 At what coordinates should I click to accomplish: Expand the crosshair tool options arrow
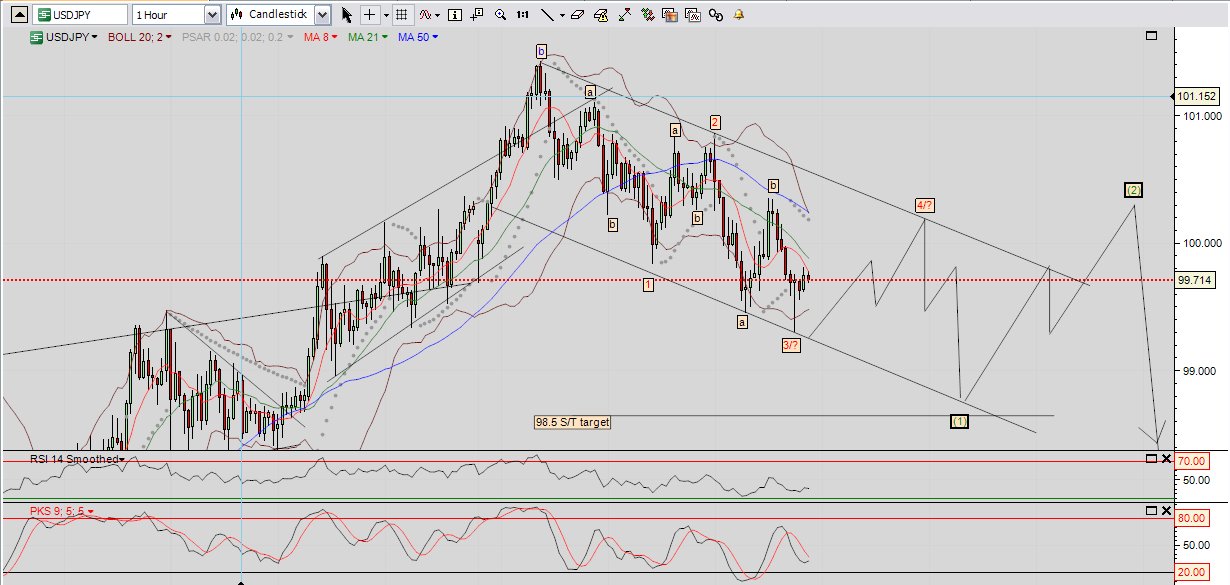385,15
